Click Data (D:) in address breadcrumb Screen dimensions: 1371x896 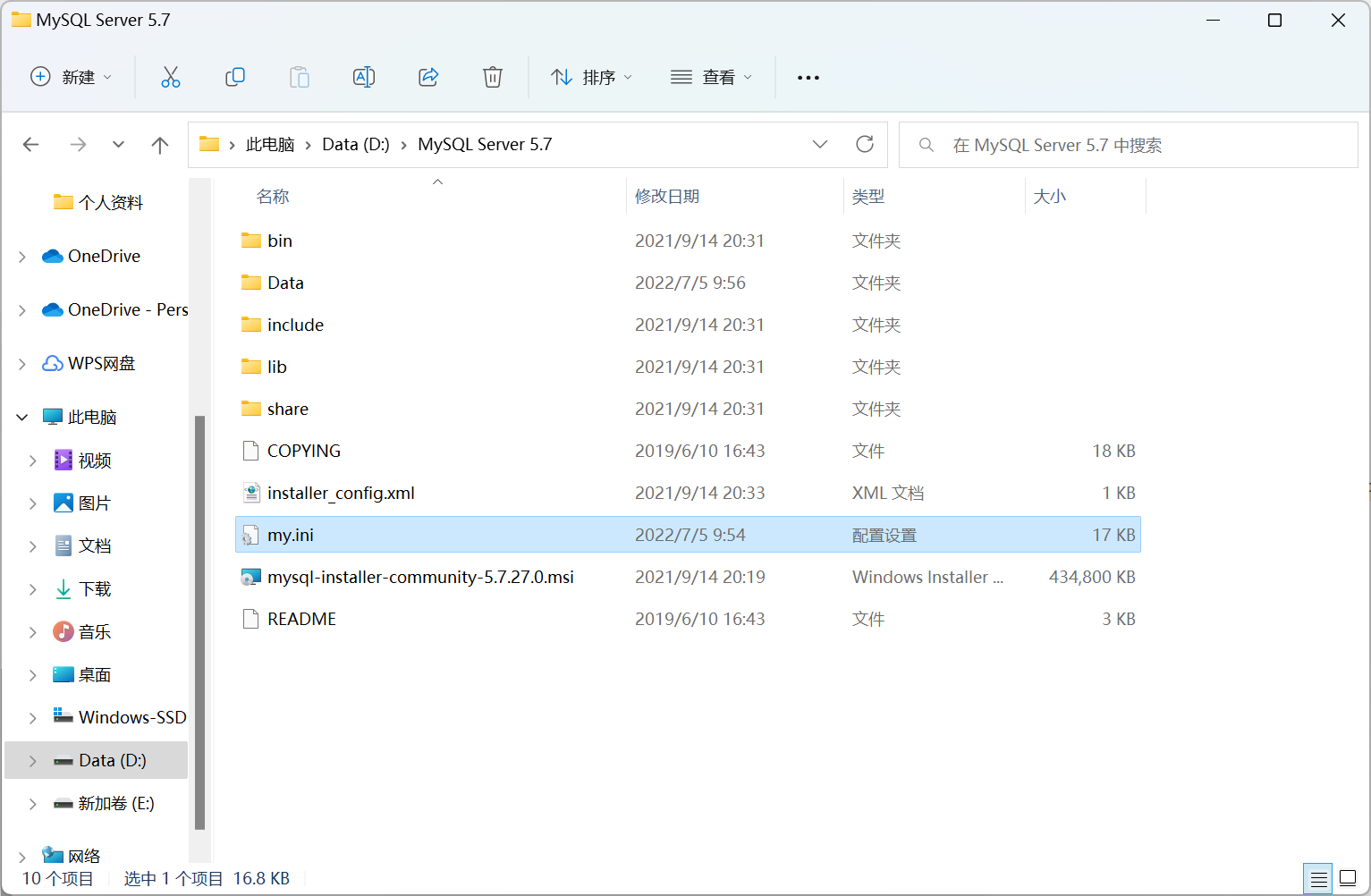coord(356,144)
